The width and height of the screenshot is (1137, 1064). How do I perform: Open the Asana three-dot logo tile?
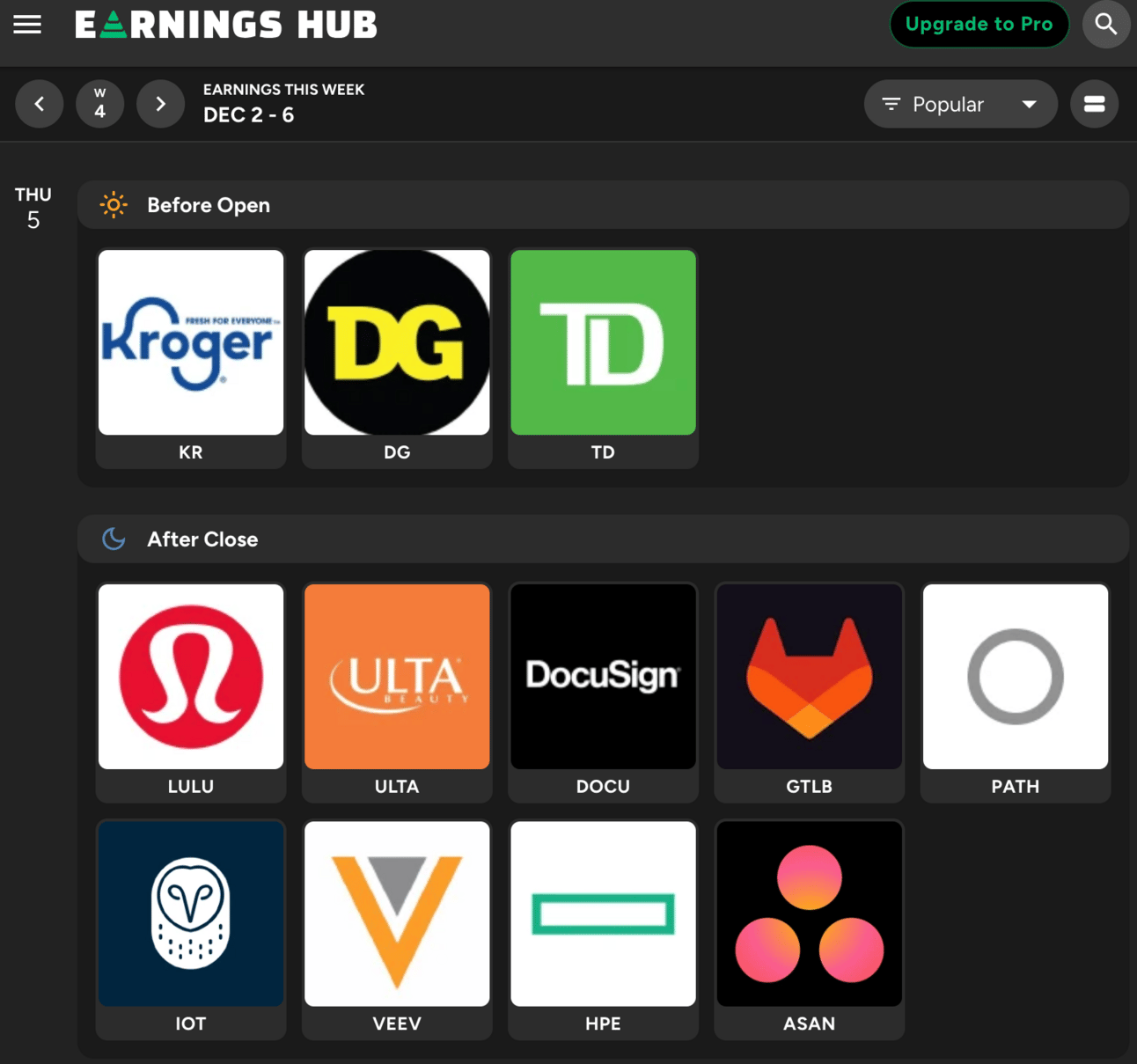[x=810, y=914]
